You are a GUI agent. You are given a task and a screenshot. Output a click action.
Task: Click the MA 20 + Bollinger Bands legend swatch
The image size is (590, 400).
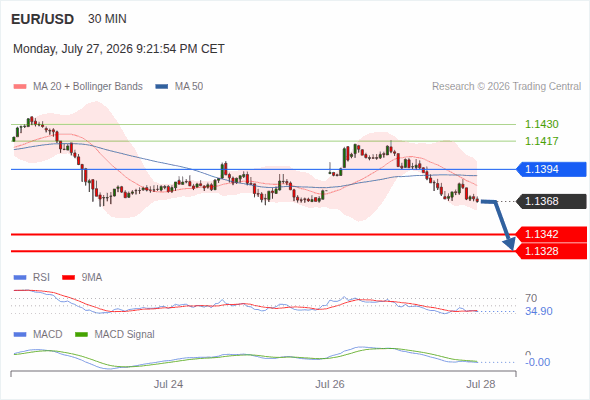(x=20, y=87)
